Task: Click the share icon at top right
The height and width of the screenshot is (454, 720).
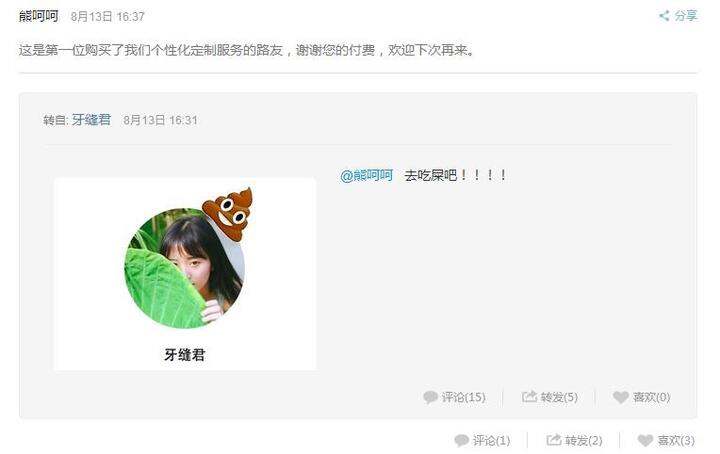Action: [664, 16]
